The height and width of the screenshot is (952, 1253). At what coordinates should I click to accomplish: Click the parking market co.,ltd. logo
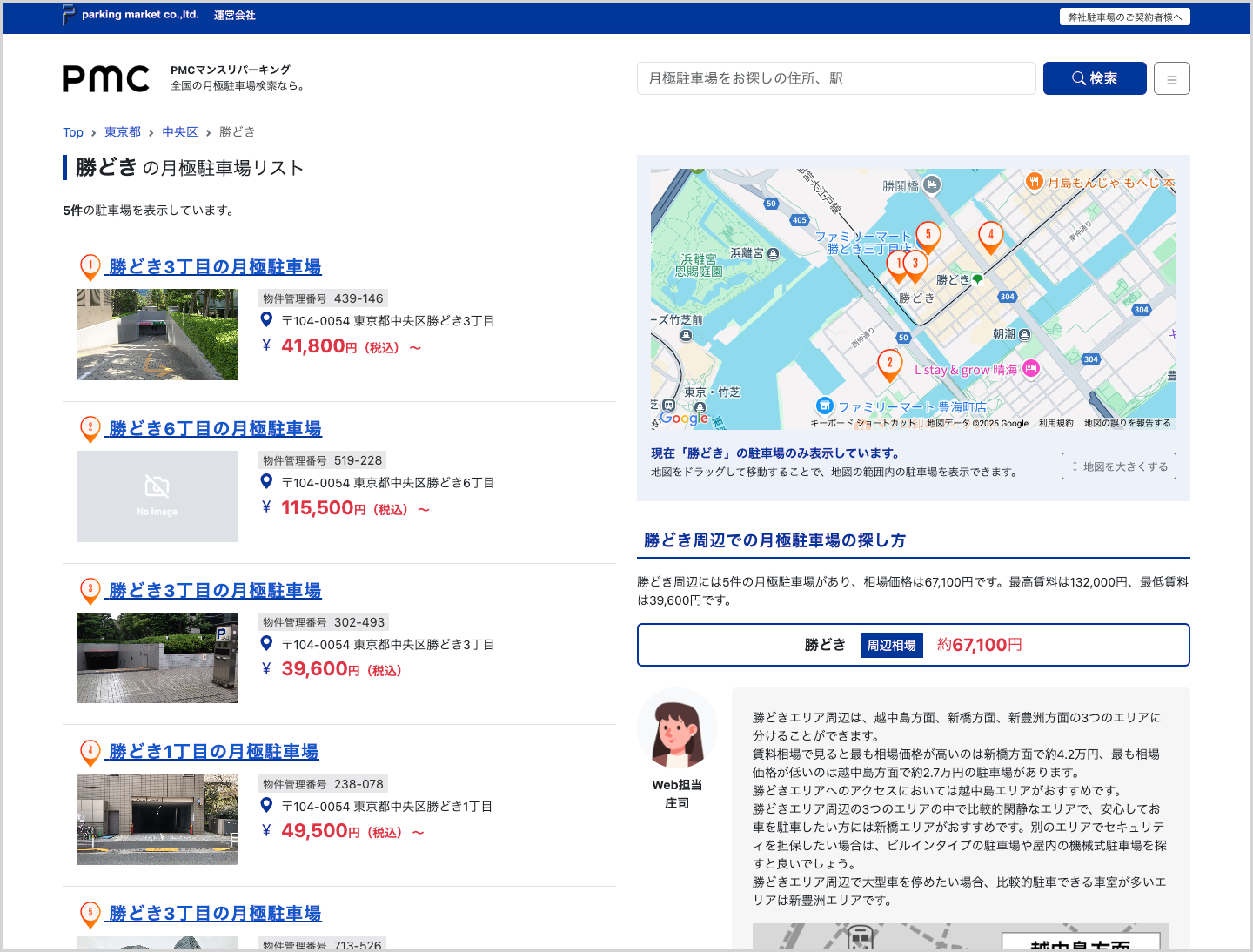(x=131, y=15)
